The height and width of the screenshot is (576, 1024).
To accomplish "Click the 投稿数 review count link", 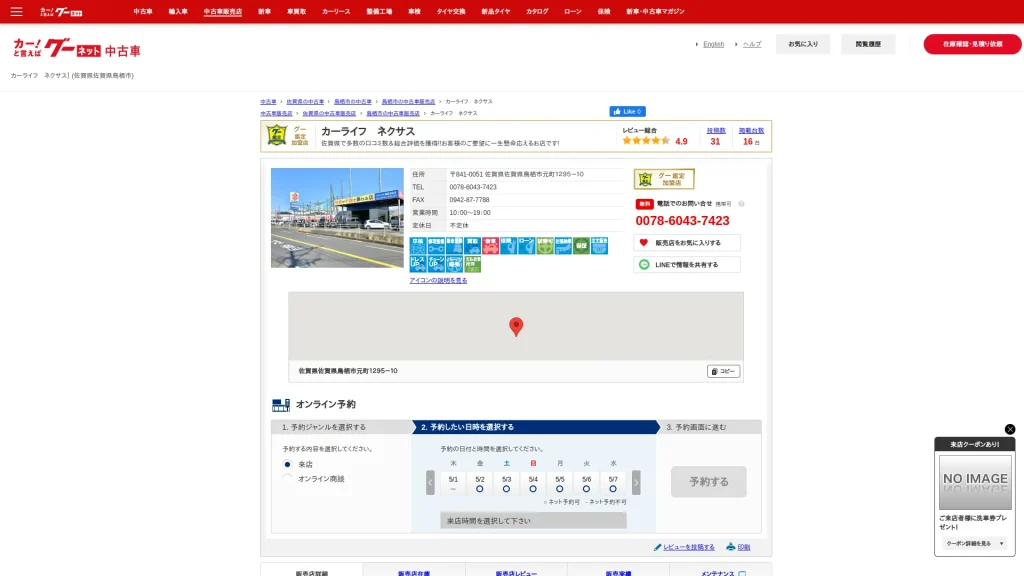I will click(716, 131).
